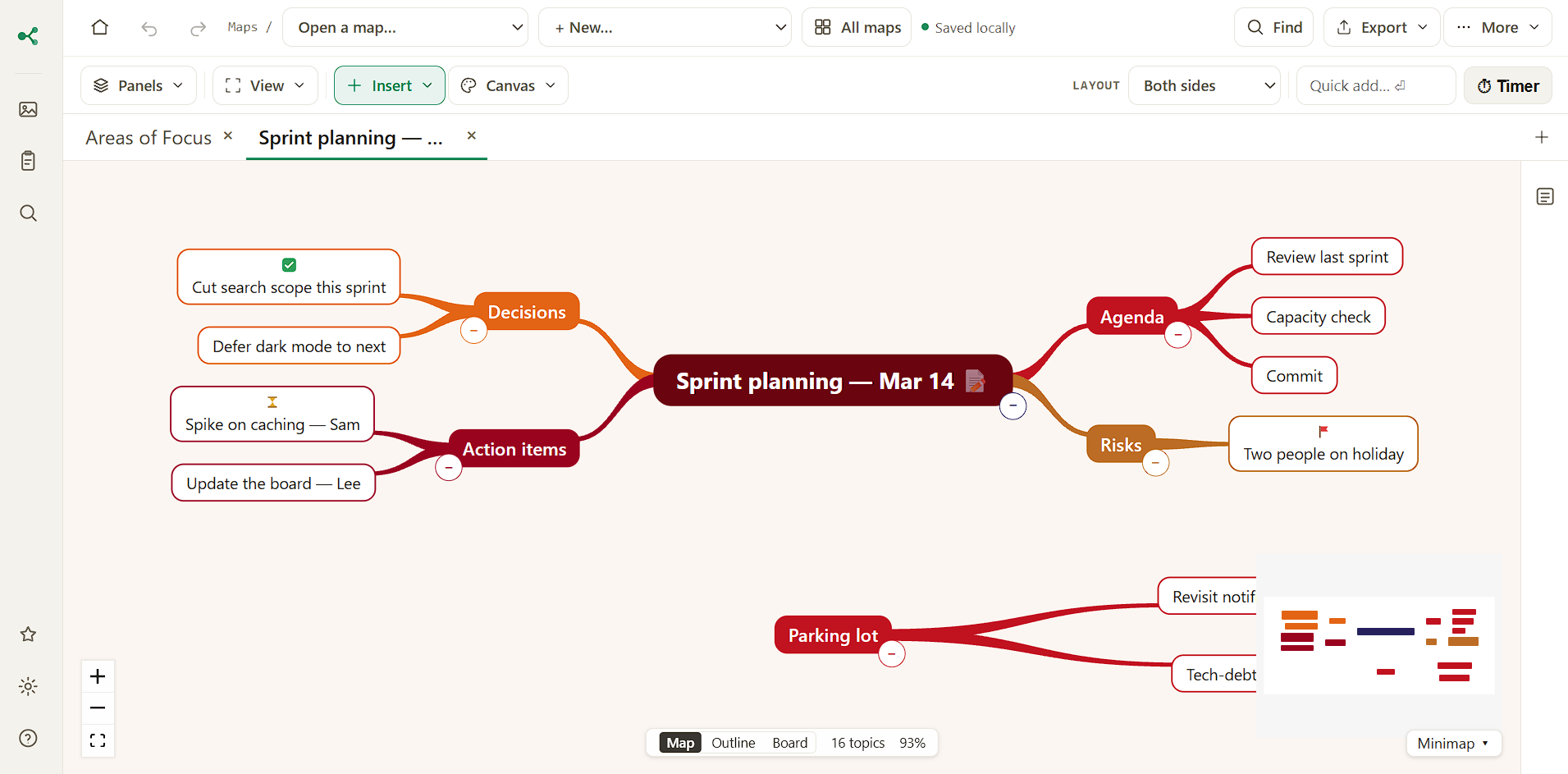Image resolution: width=1568 pixels, height=774 pixels.
Task: Click the red flag on Two people on holiday
Action: point(1323,432)
